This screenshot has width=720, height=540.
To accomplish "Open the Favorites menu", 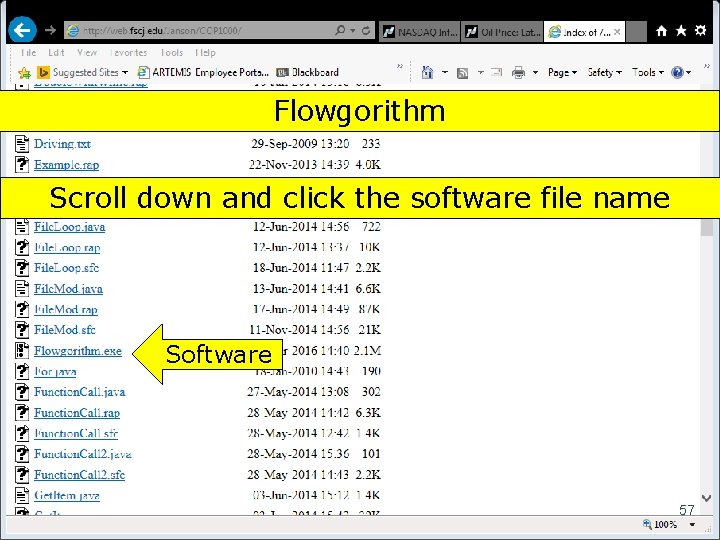I will pos(128,53).
